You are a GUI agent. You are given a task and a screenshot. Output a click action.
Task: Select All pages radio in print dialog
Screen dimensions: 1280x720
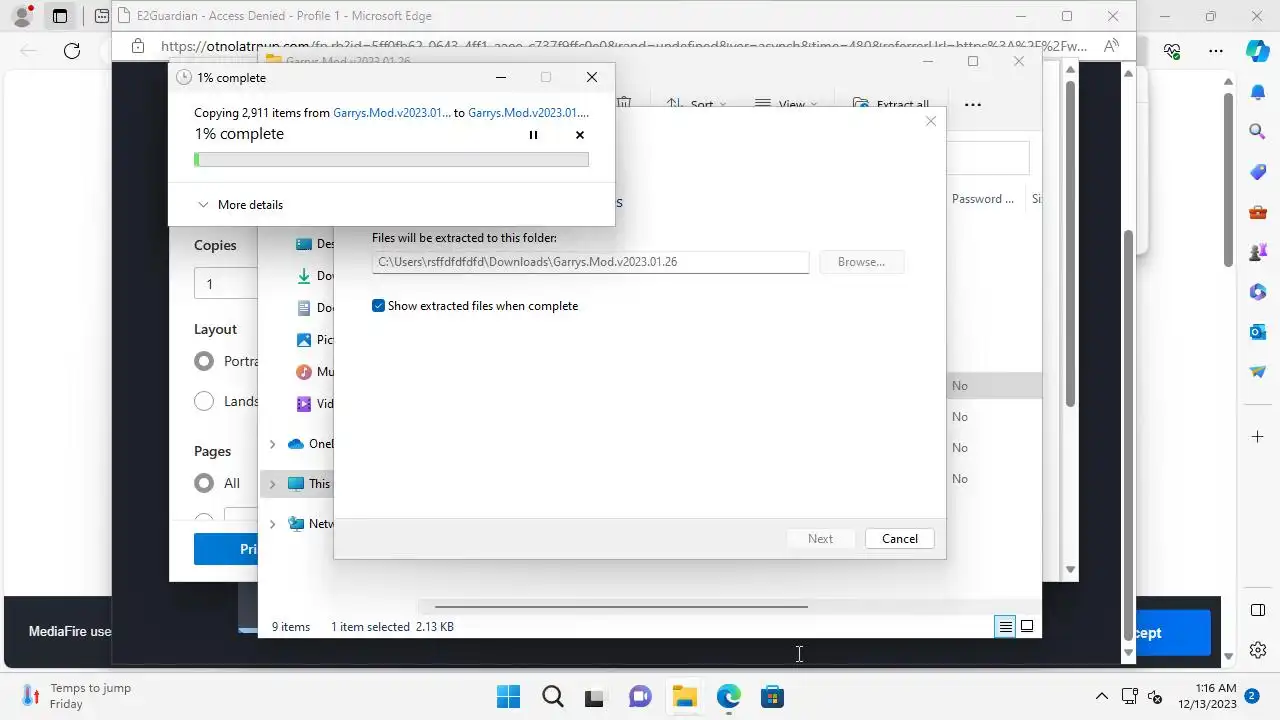(x=204, y=483)
